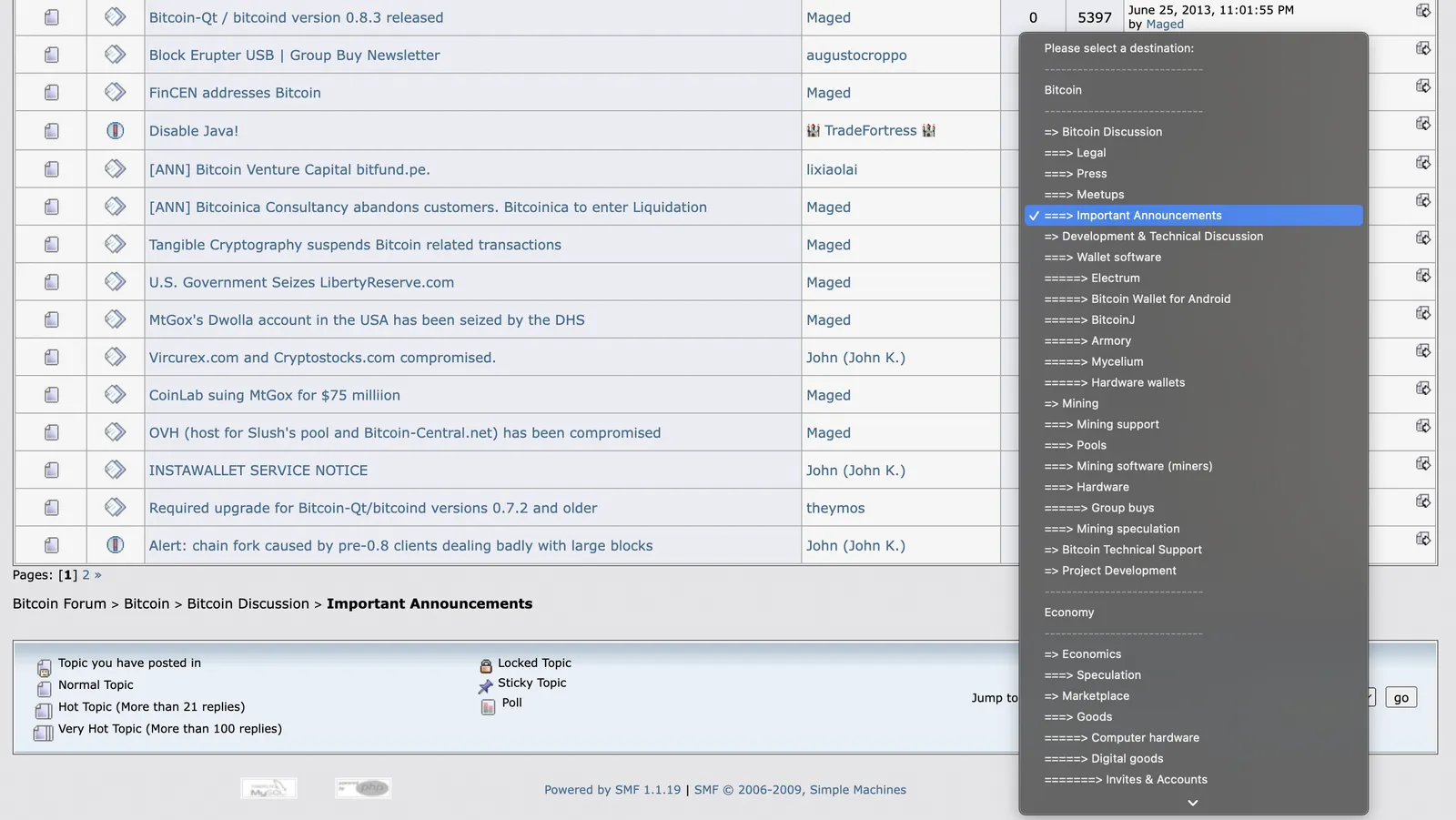Choose 'Legal' in jump-to list
The width and height of the screenshot is (1456, 820).
[1193, 153]
